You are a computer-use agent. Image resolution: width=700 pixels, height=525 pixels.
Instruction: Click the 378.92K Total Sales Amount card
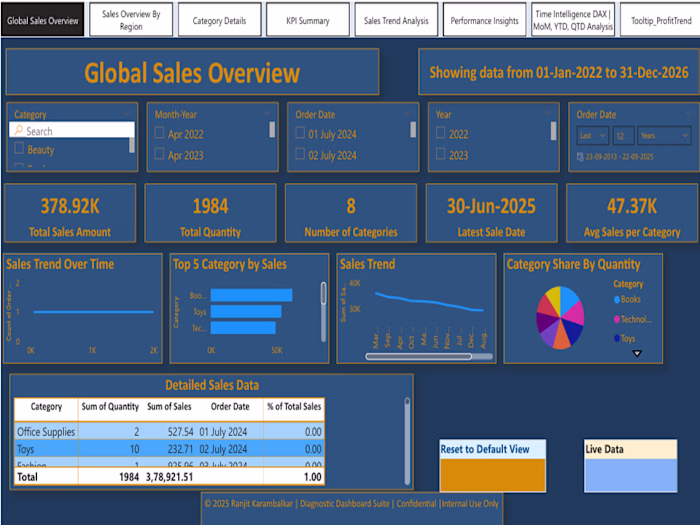70,213
